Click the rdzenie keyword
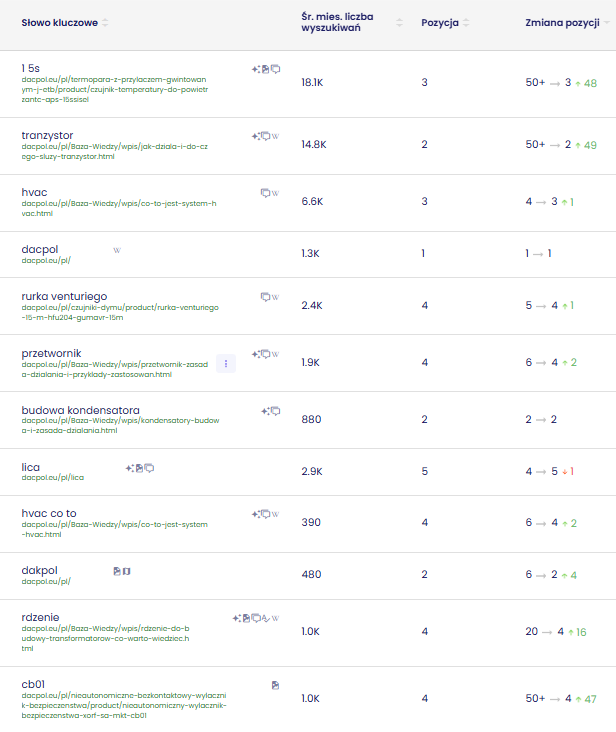This screenshot has height=732, width=616. tap(41, 617)
